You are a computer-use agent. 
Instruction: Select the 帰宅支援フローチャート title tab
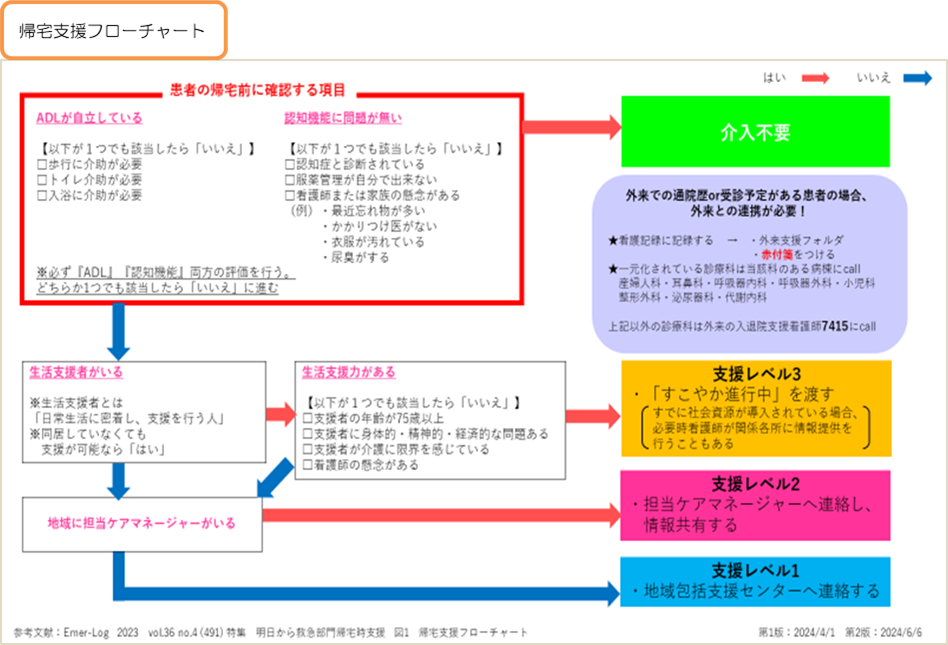113,31
